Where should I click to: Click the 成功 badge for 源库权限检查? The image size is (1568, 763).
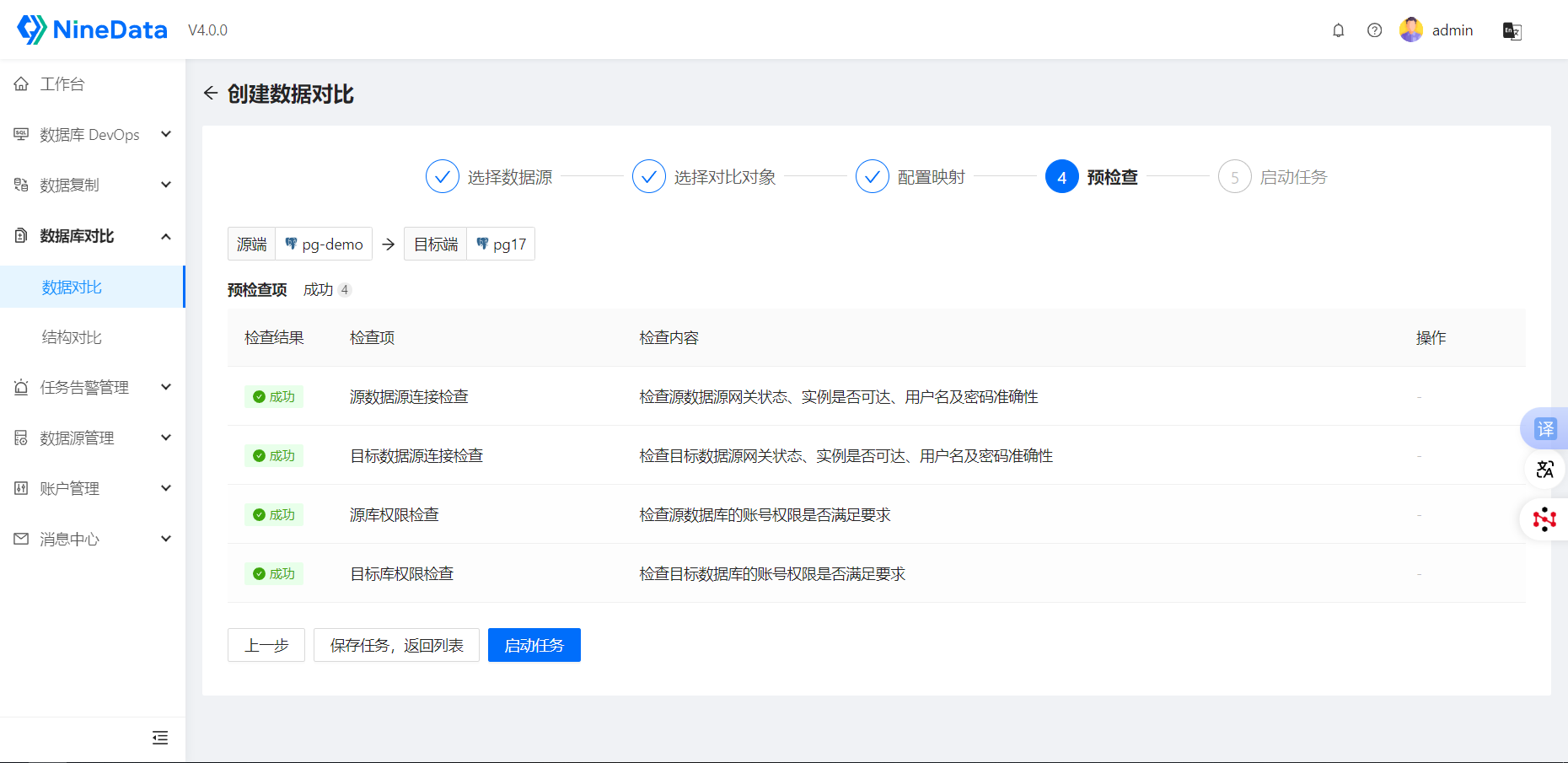[274, 514]
